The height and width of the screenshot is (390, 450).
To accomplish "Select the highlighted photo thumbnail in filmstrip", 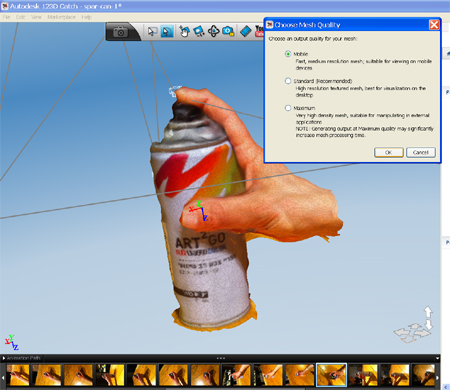I will point(331,375).
